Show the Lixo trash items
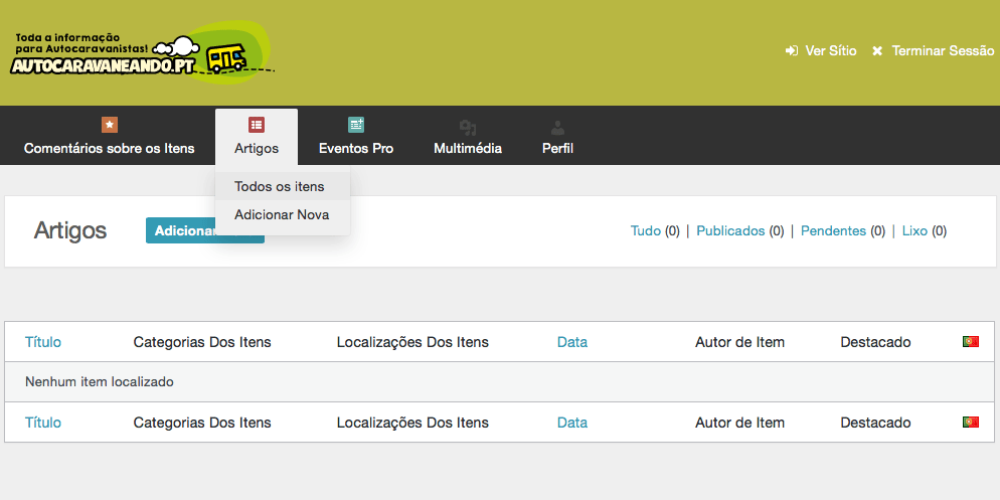The width and height of the screenshot is (1000, 500). tap(915, 231)
